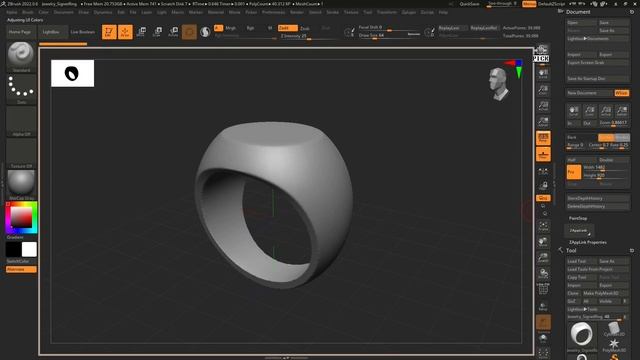The width and height of the screenshot is (640, 360).
Task: Click the Zoom3D icon
Action: click(543, 258)
